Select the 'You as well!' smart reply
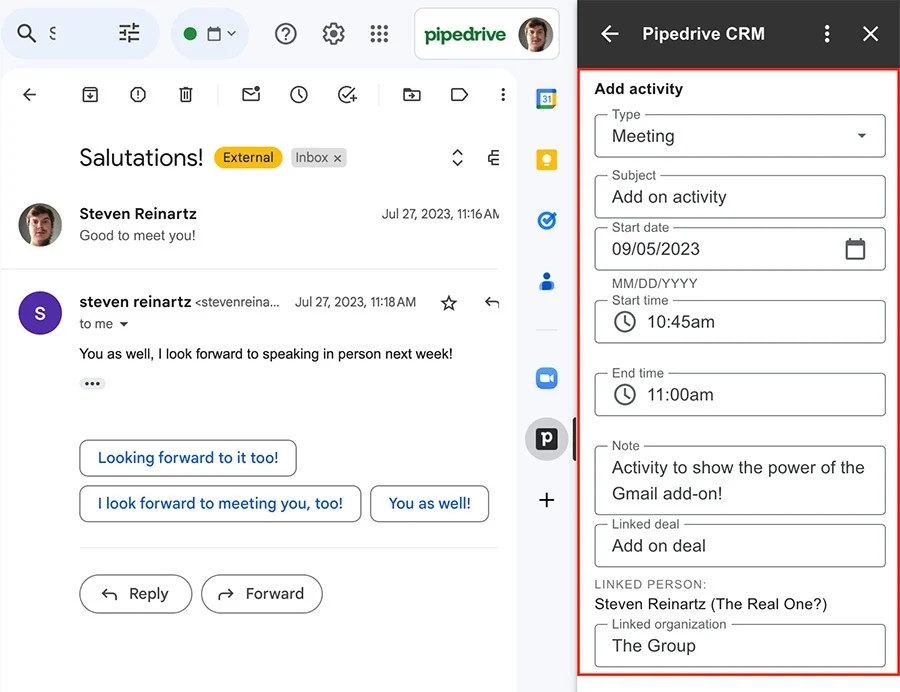 (429, 503)
